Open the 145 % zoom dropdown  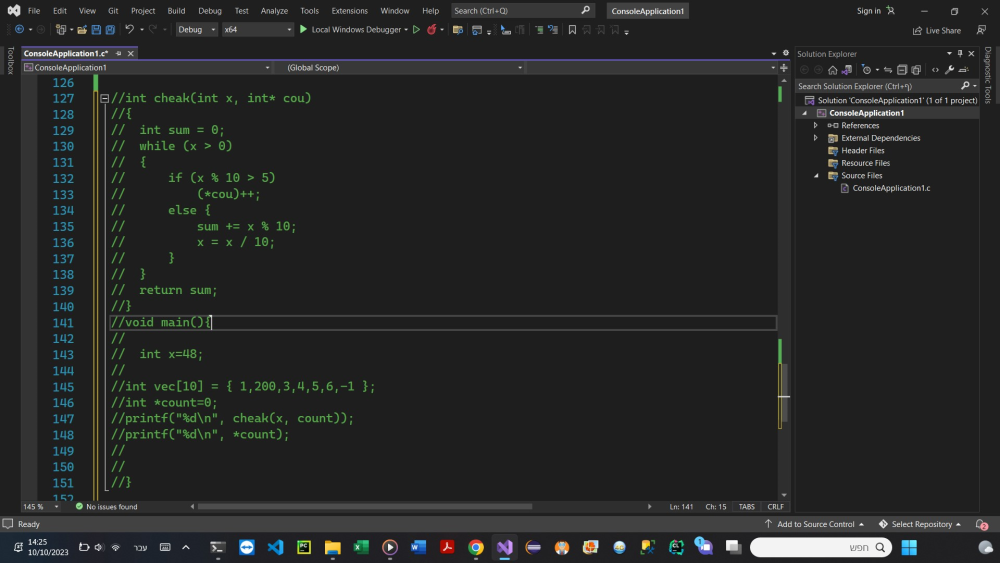(x=56, y=507)
